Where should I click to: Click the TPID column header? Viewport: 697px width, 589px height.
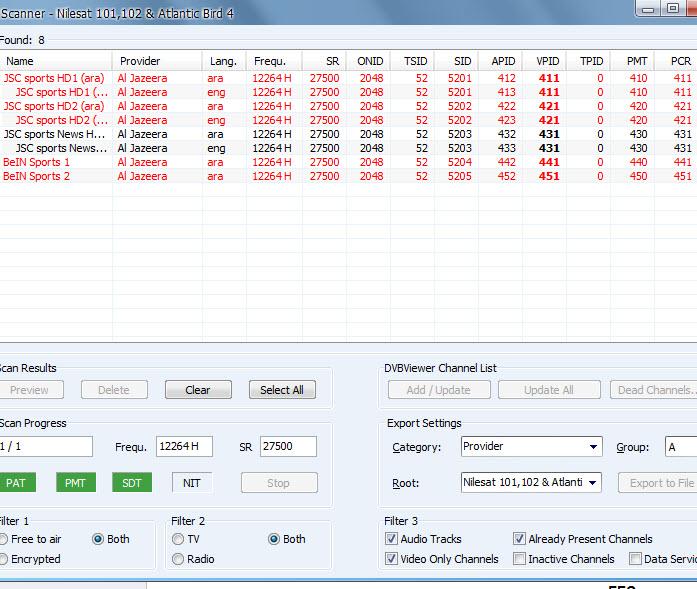[589, 61]
